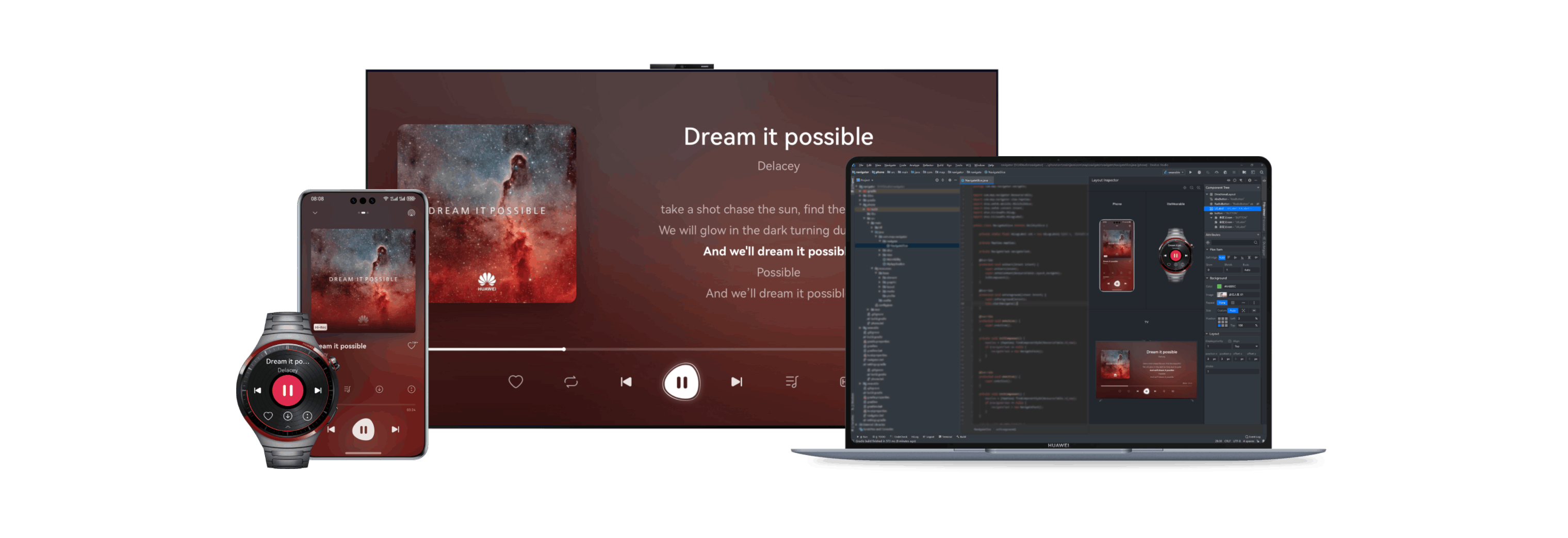
Task: Click the project panel settings gear
Action: click(950, 180)
